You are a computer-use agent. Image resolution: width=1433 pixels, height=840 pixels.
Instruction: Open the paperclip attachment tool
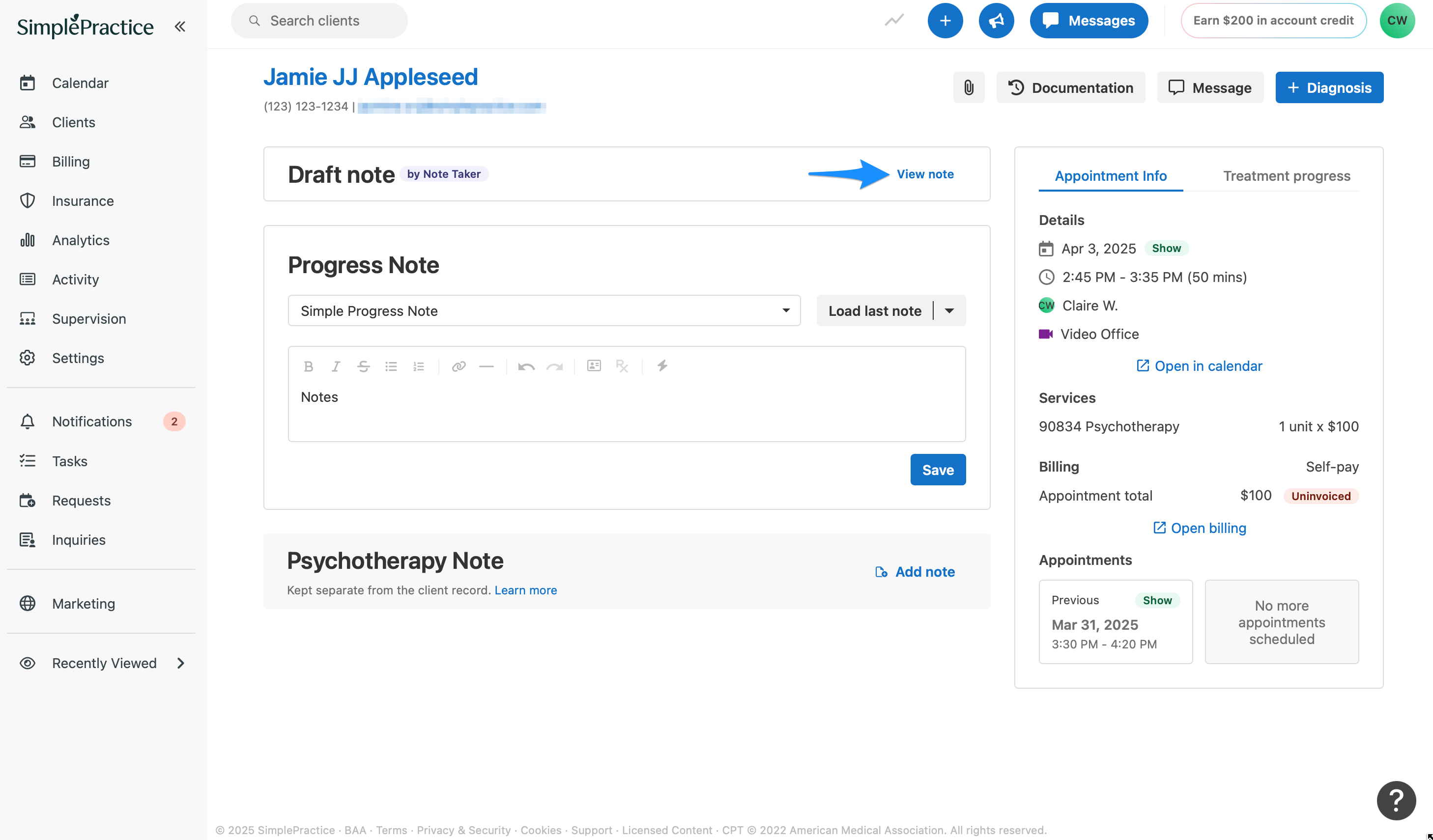969,87
